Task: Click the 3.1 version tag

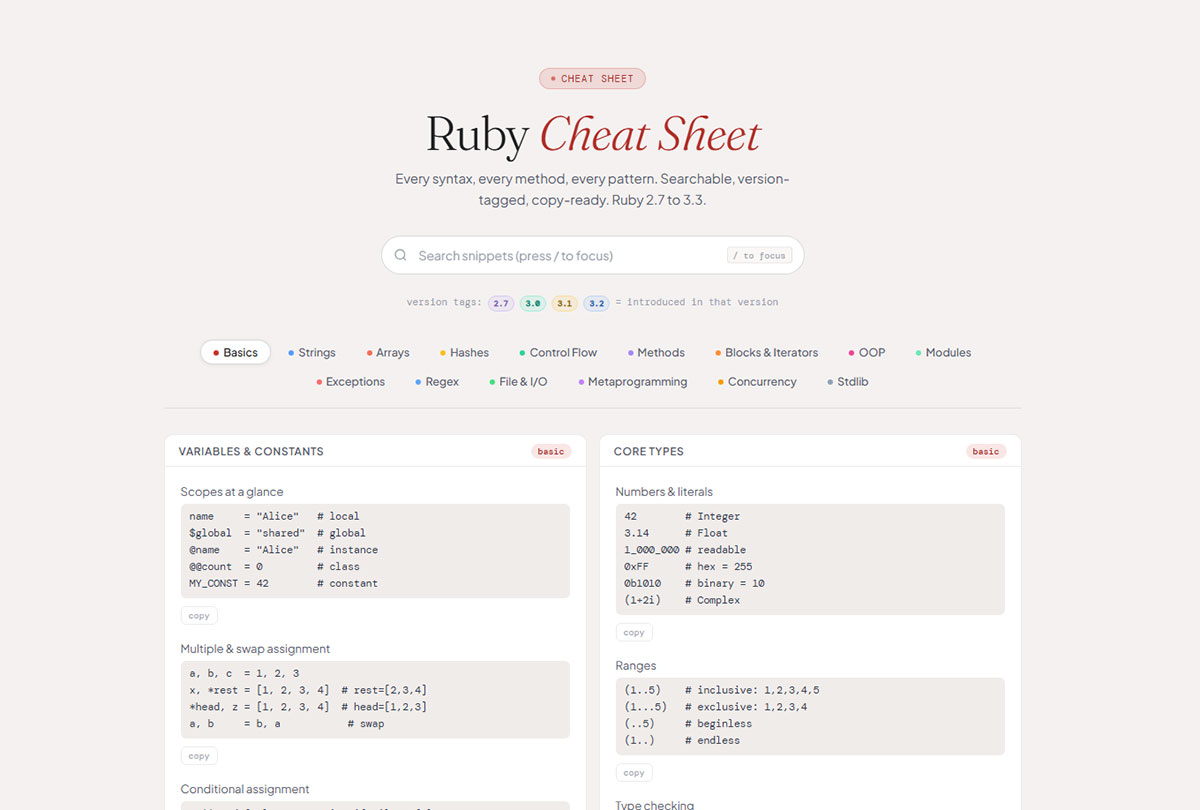Action: (565, 302)
